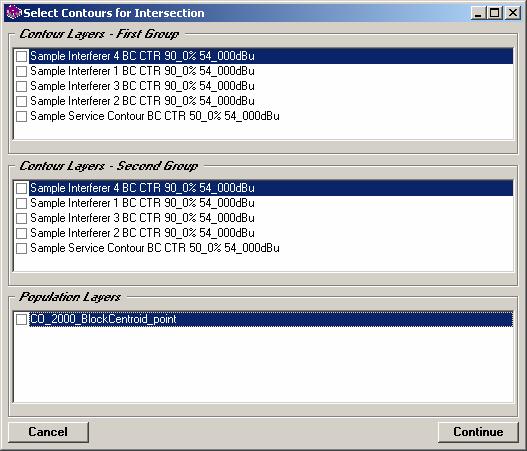Close the Select Contours for Intersection dialog
Screen dimensions: 527x451
[x=513, y=13]
